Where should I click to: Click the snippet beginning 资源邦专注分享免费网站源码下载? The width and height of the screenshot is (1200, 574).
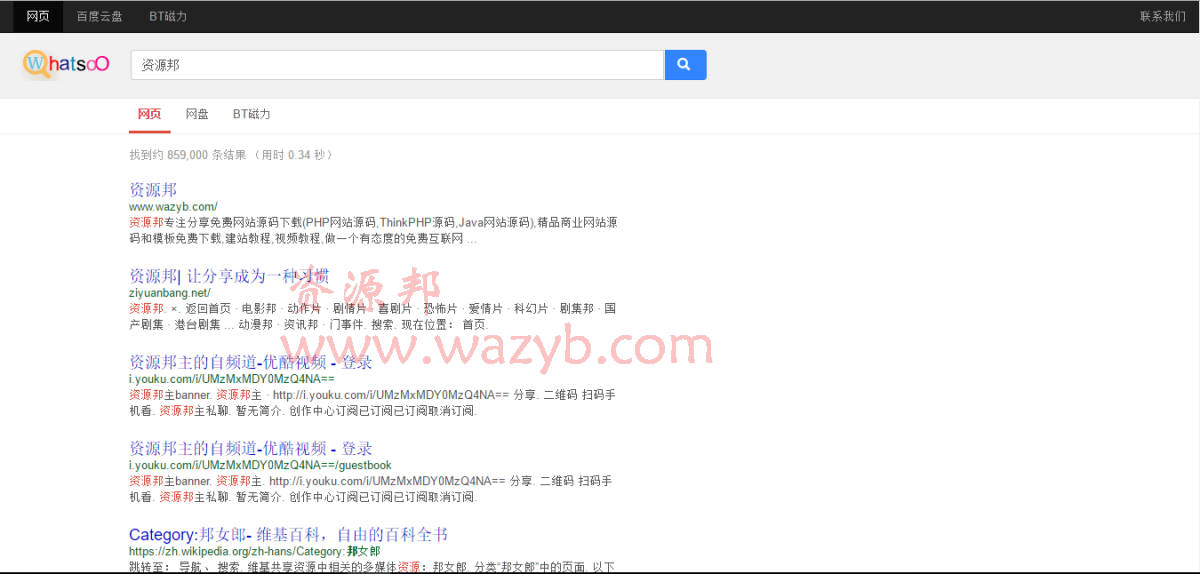(x=373, y=231)
